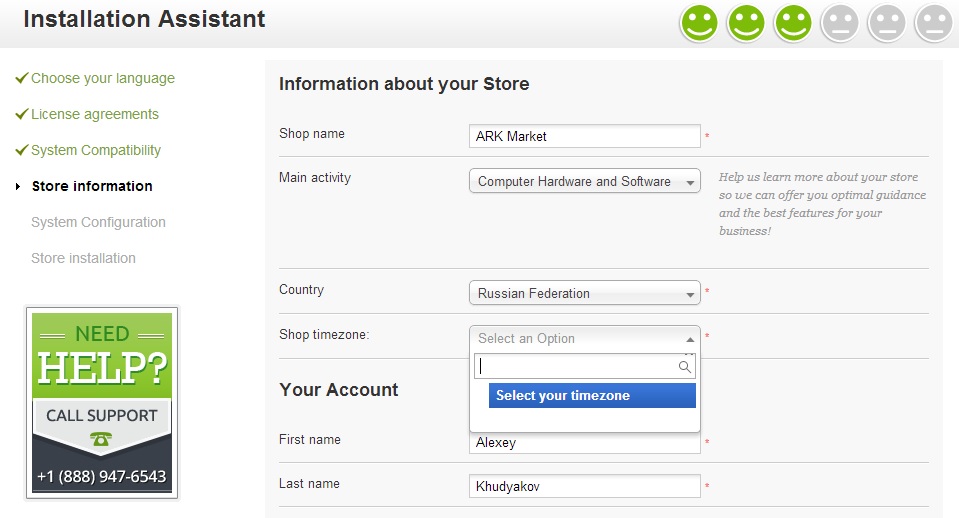Go to Choose your language step
959x518 pixels.
[x=102, y=78]
